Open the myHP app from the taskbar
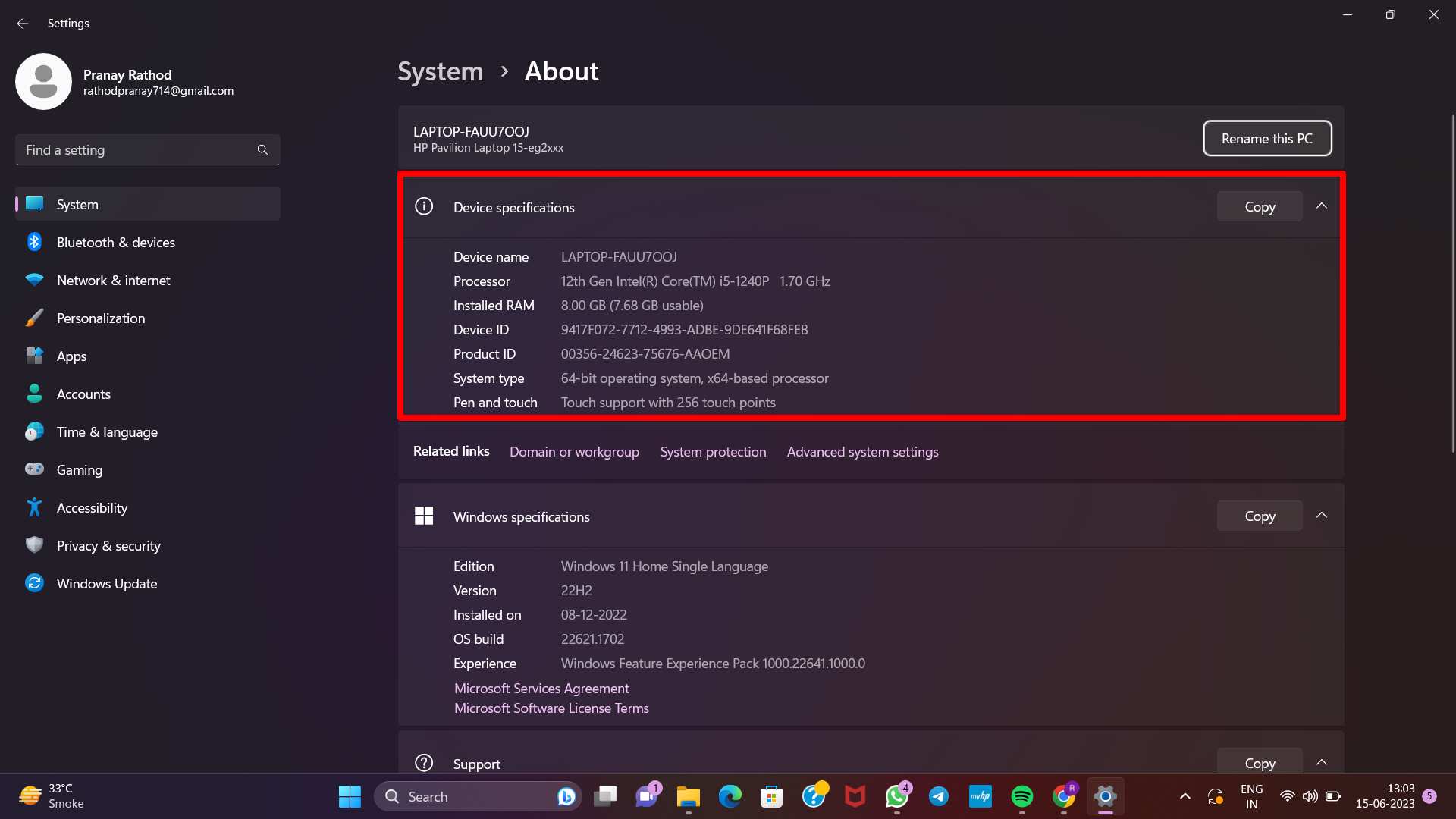This screenshot has width=1456, height=819. [x=981, y=796]
